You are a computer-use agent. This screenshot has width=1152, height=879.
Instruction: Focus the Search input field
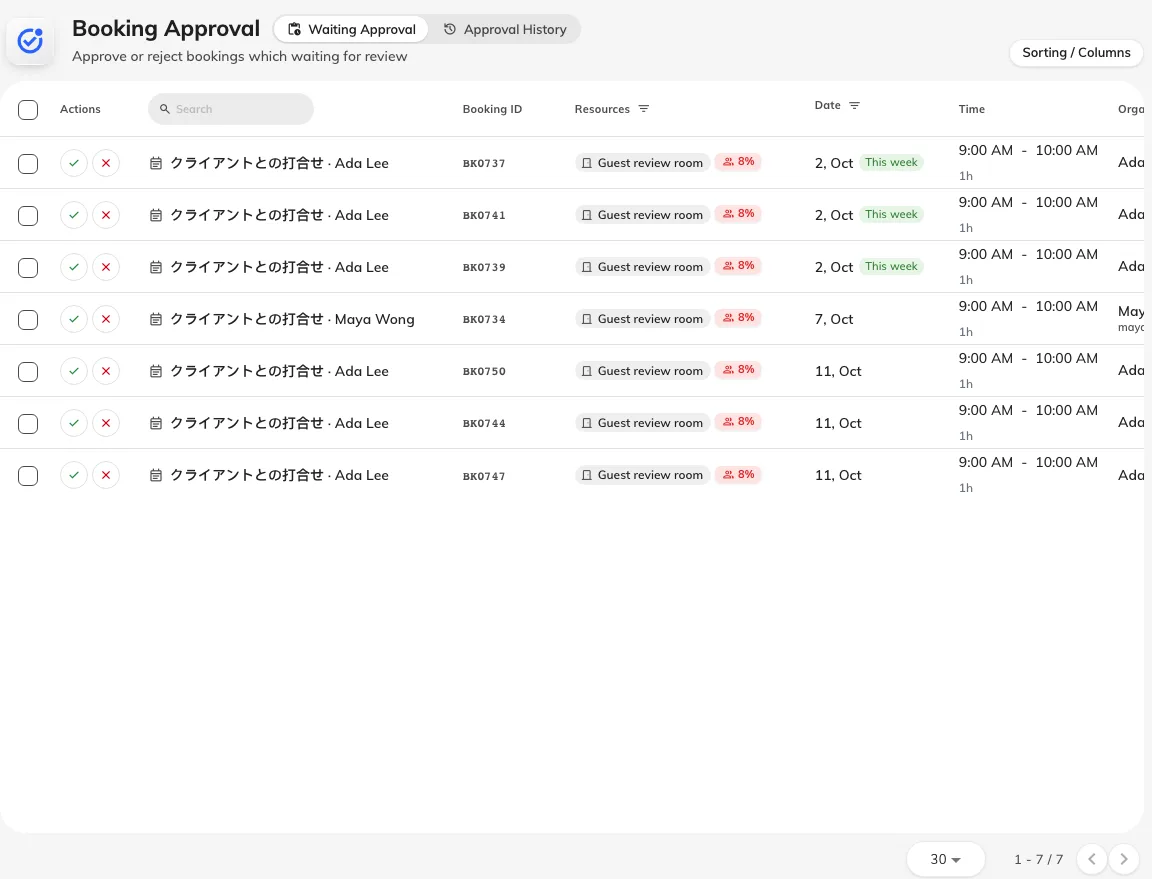click(x=231, y=109)
